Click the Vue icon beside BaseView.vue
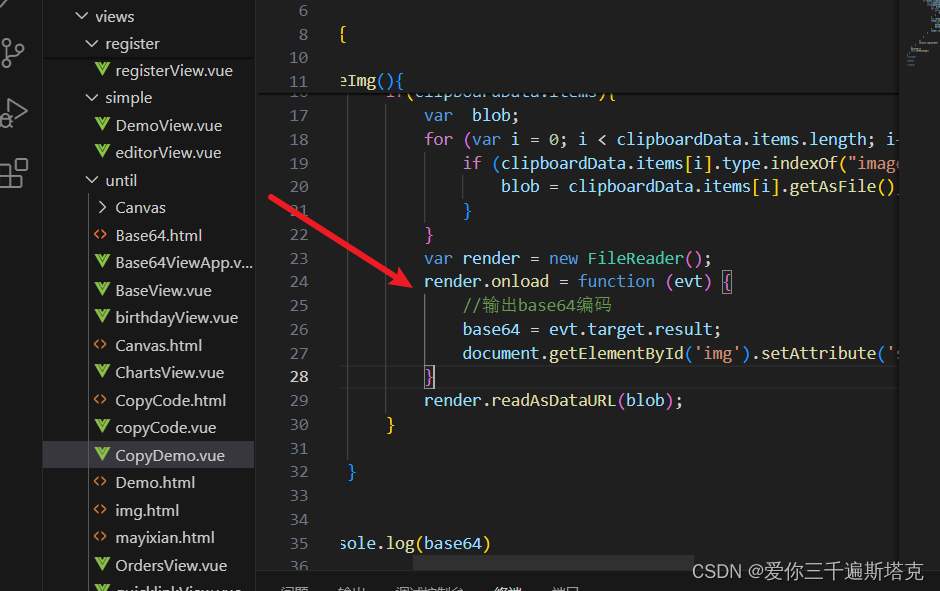 pyautogui.click(x=103, y=290)
